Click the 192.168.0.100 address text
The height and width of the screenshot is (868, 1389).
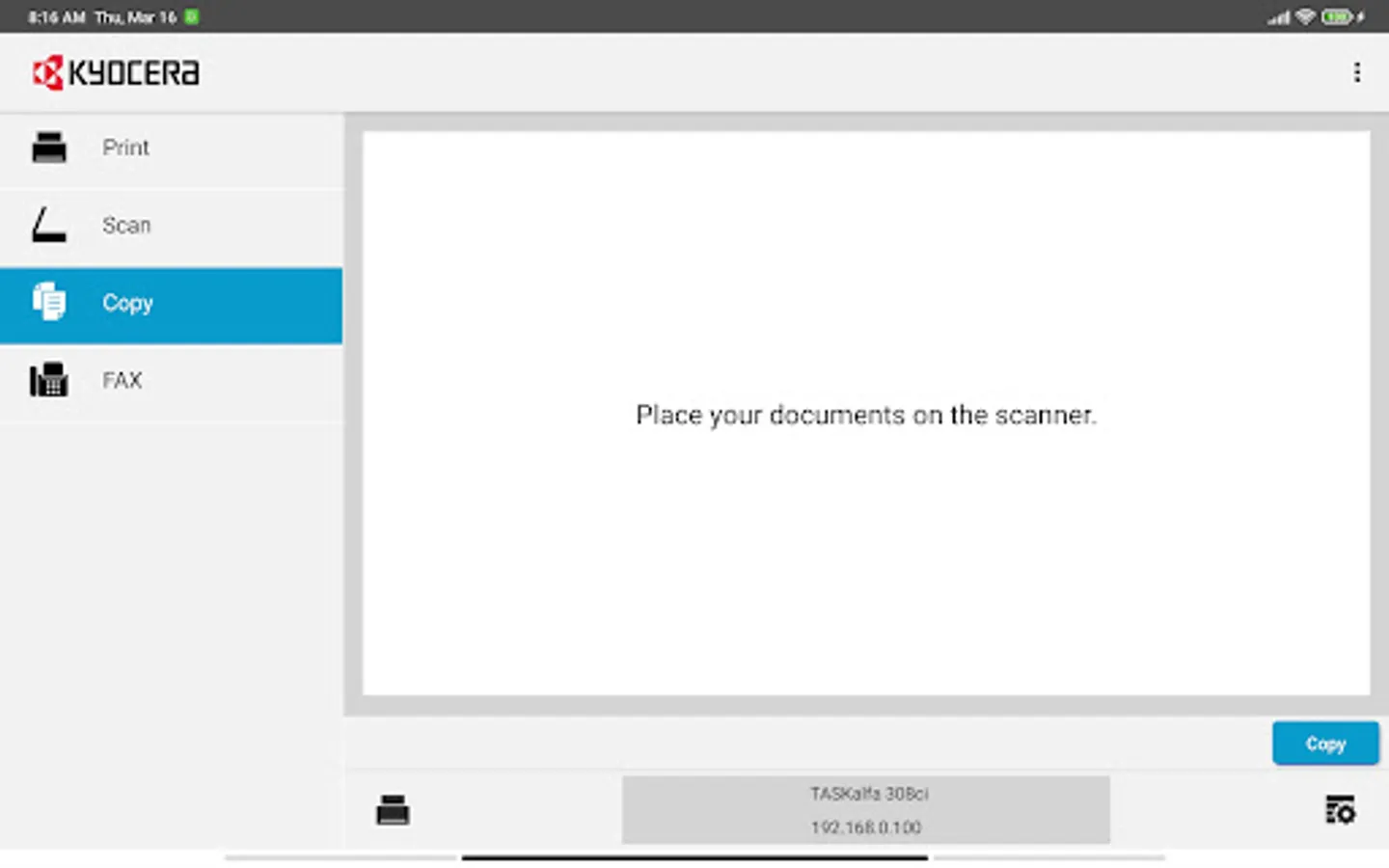866,827
